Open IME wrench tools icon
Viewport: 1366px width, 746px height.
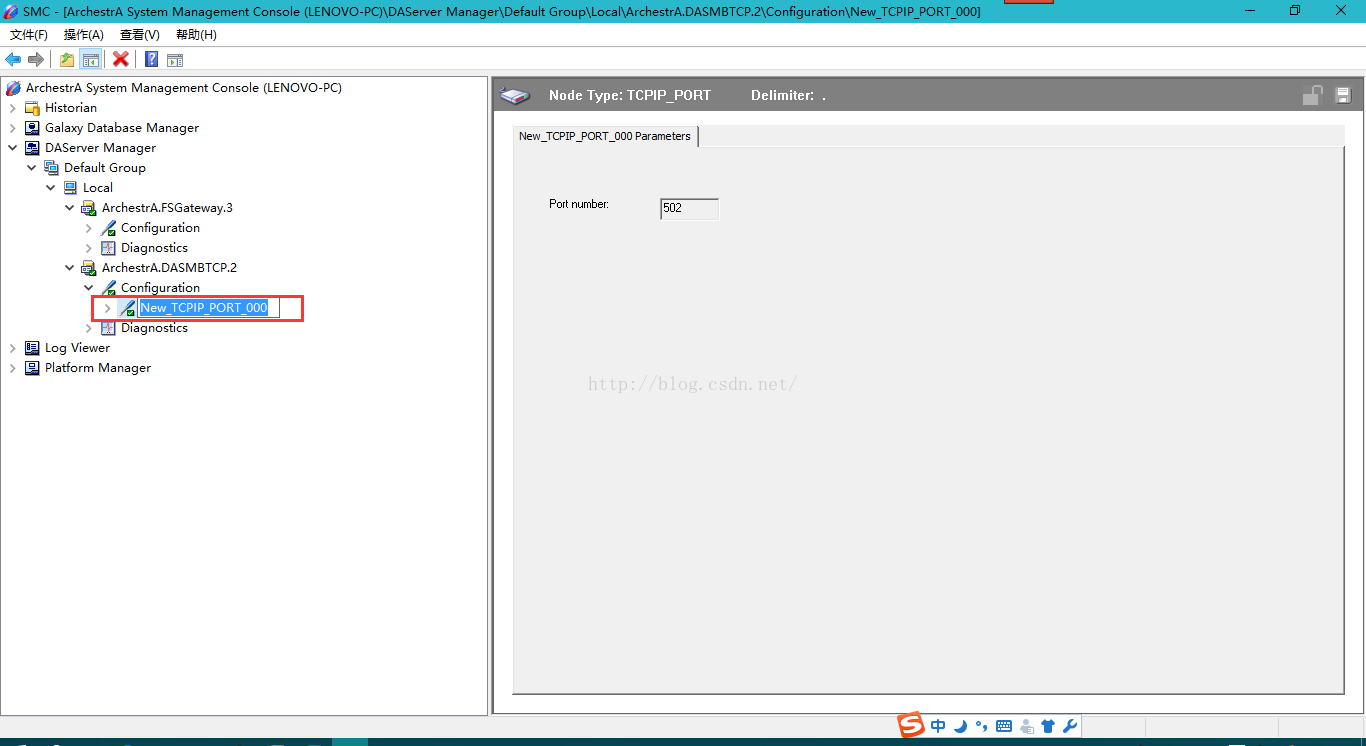point(1069,727)
